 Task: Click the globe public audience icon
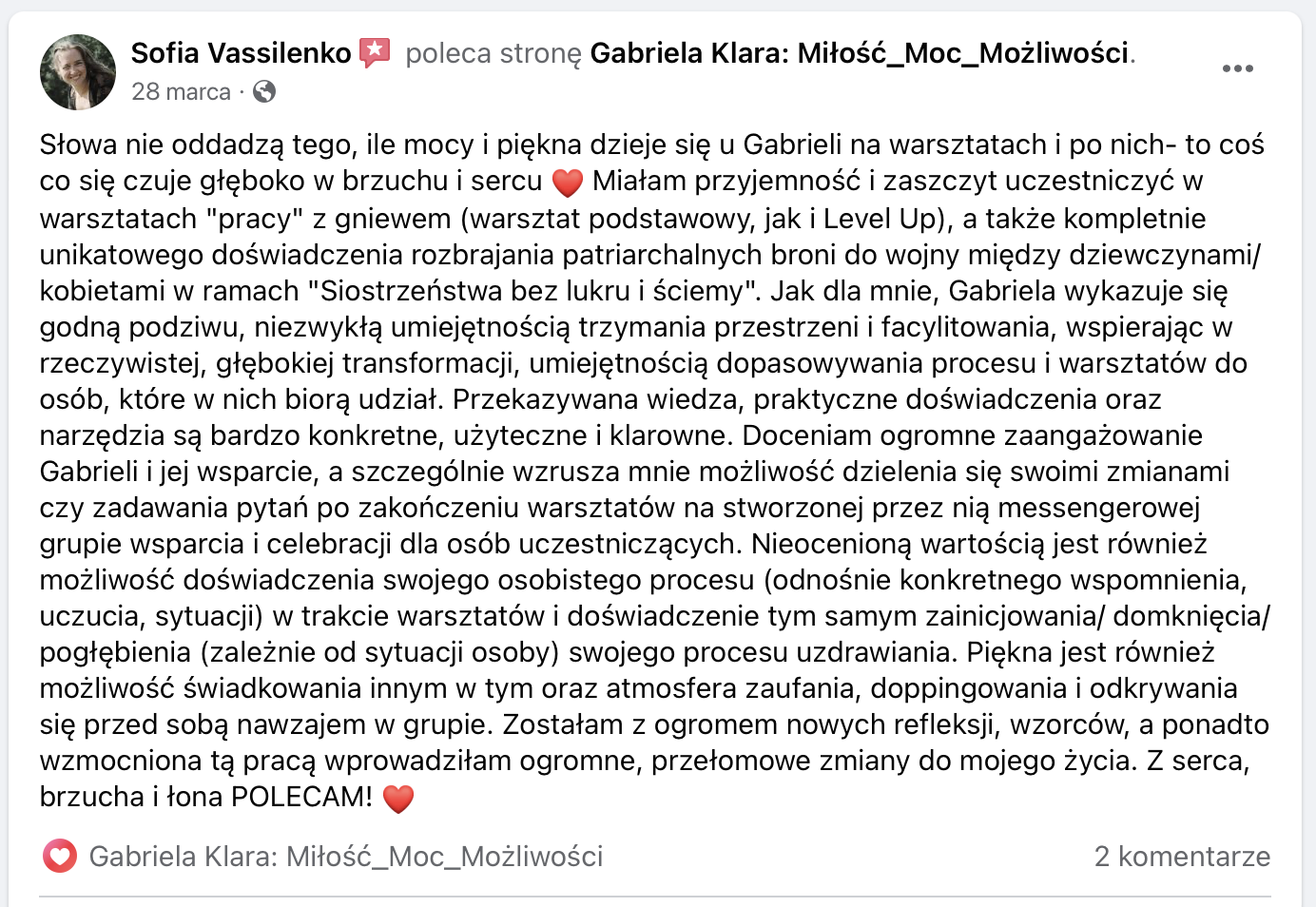(264, 91)
